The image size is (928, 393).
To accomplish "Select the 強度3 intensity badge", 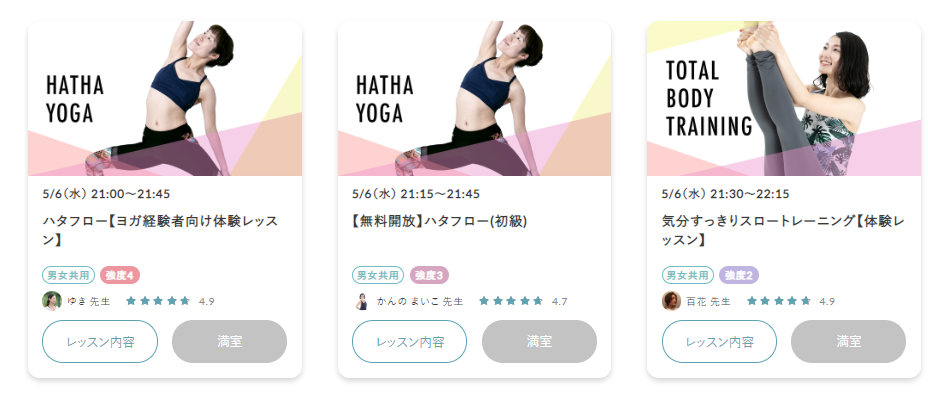I will click(x=430, y=275).
